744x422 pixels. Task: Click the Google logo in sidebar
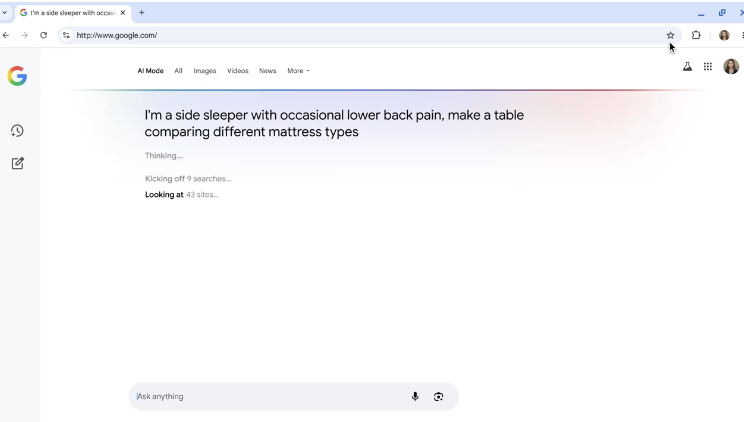click(x=17, y=76)
